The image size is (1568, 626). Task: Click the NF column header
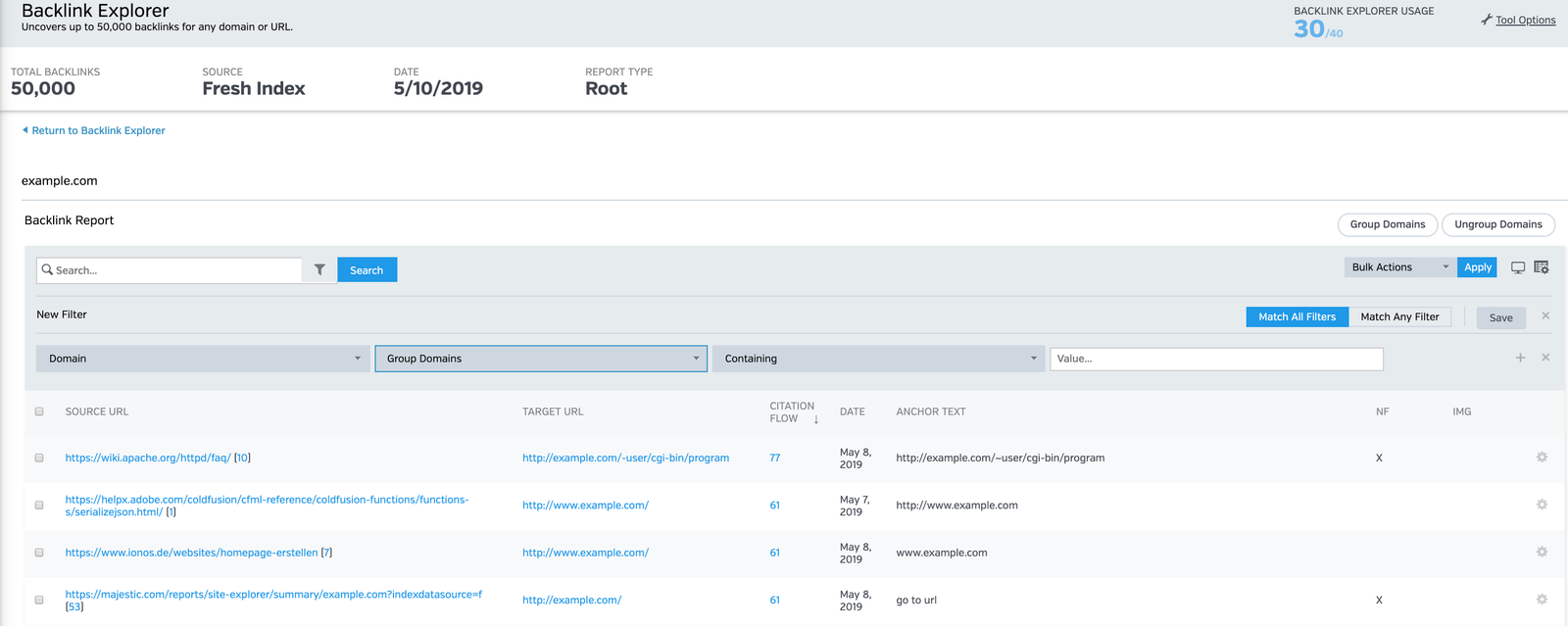click(x=1383, y=411)
